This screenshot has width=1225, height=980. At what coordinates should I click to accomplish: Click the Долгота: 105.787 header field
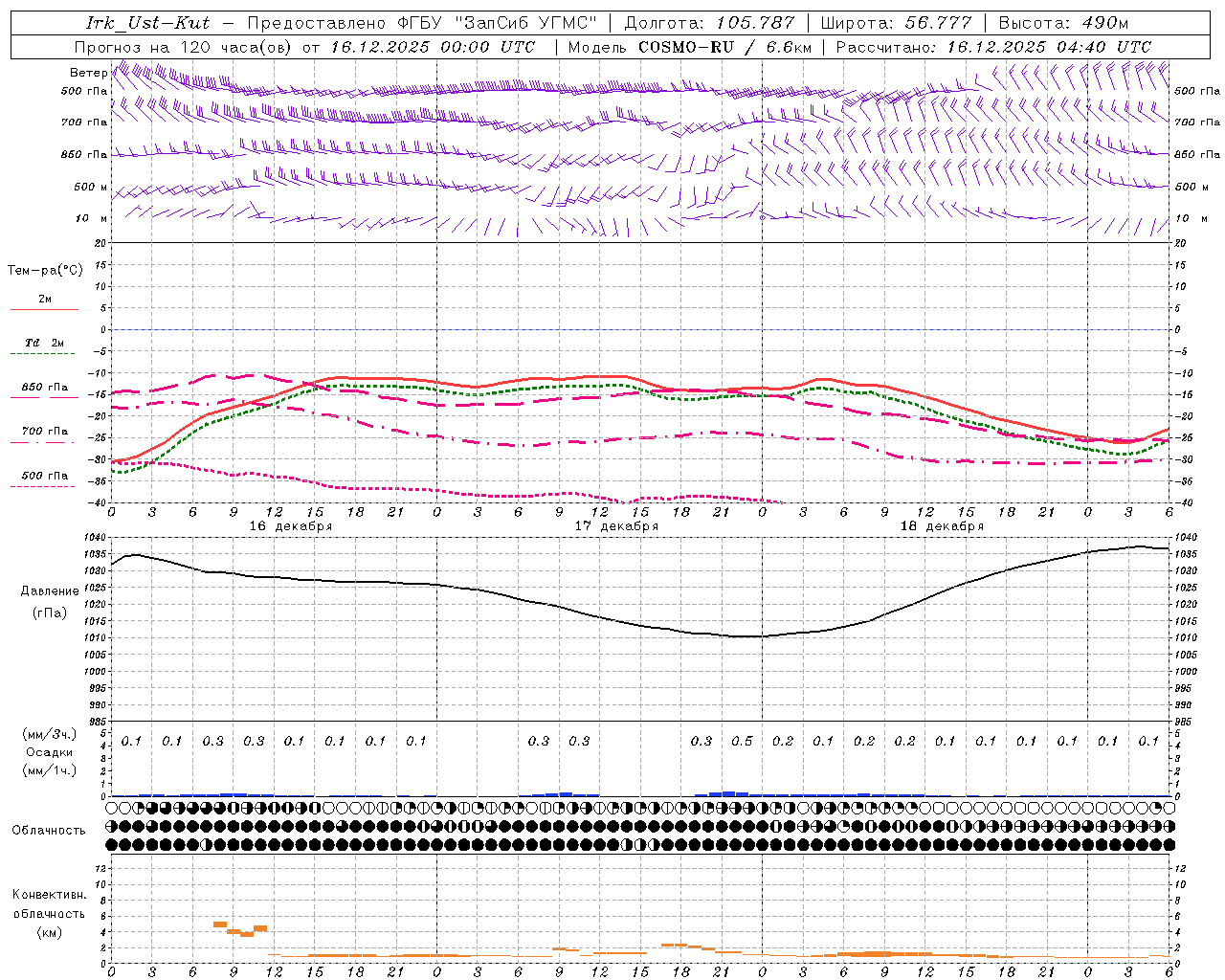point(709,23)
